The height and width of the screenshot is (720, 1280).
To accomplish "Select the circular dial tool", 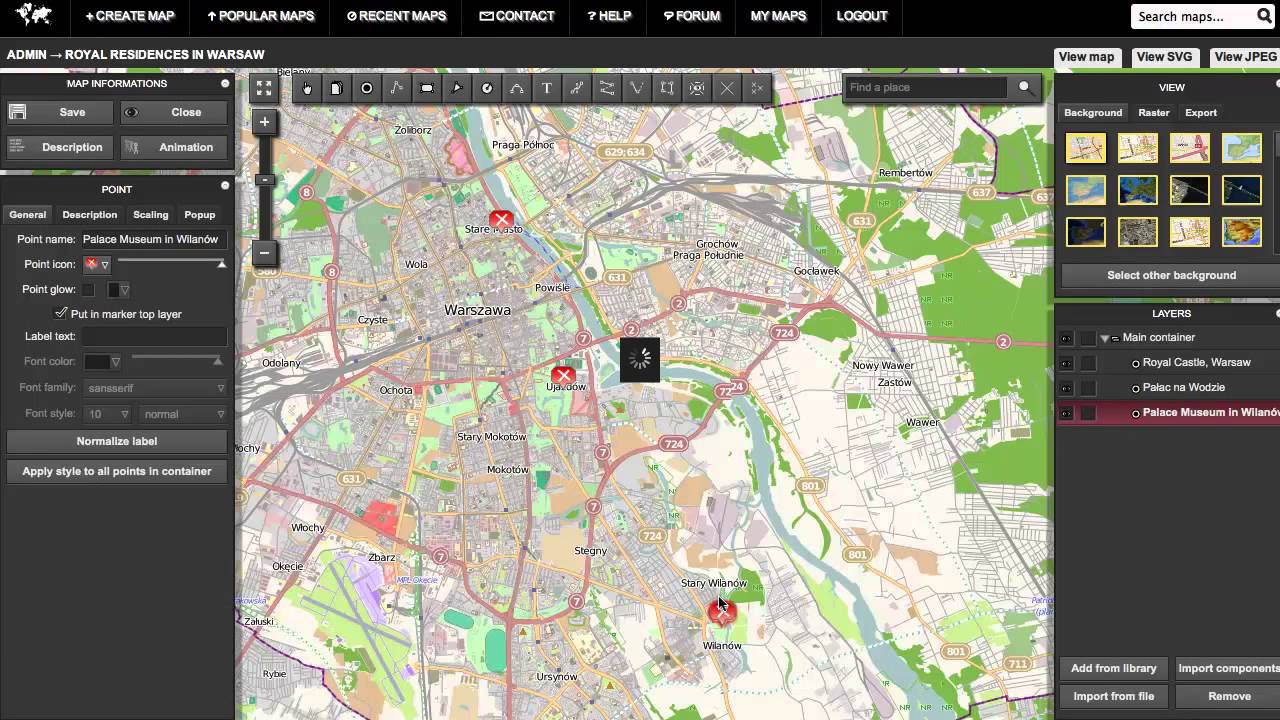I will click(x=487, y=88).
